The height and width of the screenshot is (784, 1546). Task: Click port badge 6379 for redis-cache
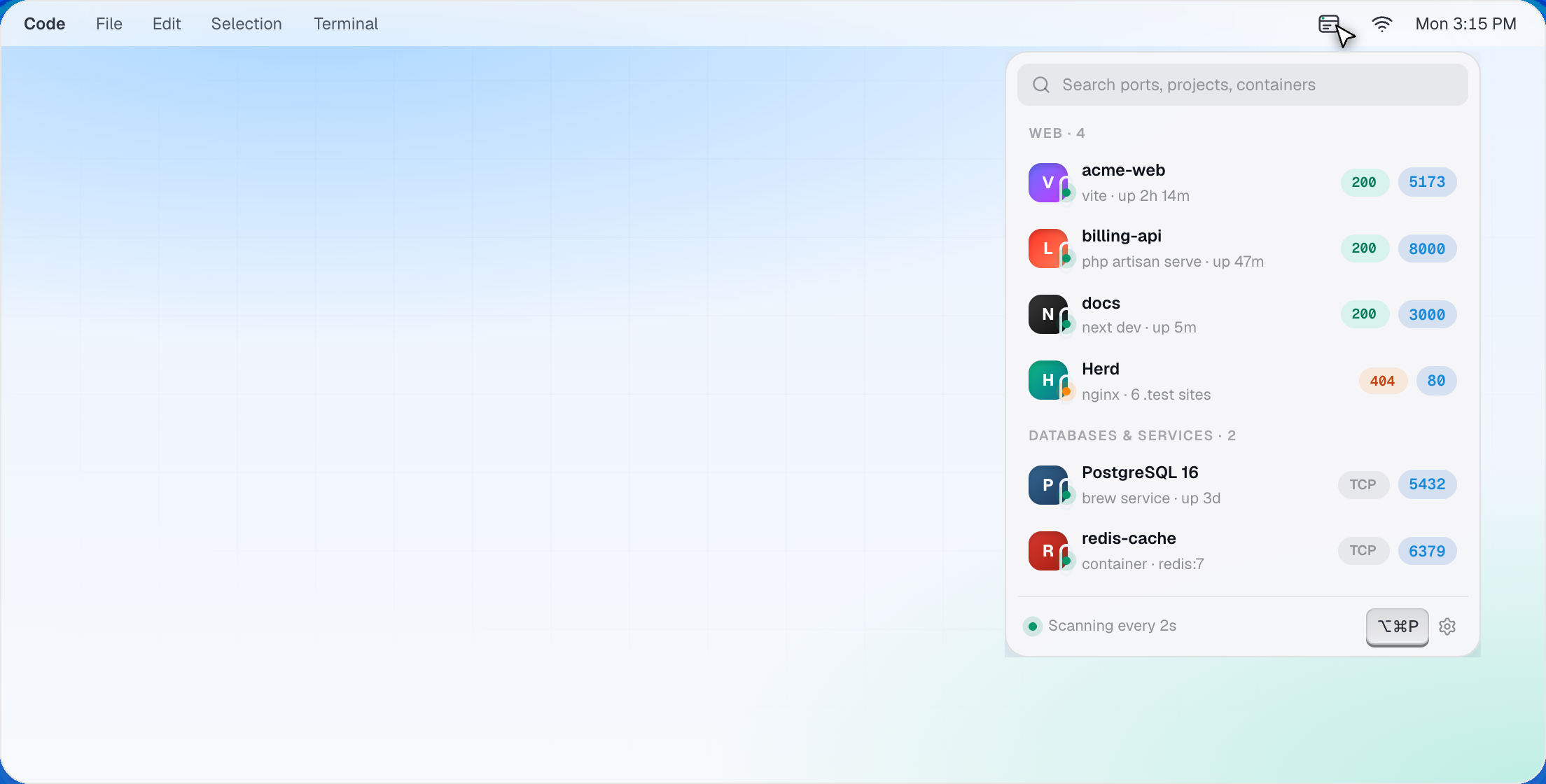point(1427,551)
